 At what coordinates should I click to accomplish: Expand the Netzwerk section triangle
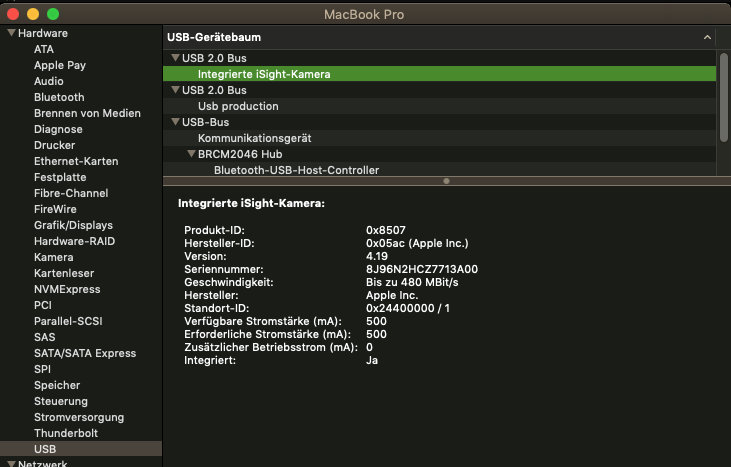click(11, 464)
